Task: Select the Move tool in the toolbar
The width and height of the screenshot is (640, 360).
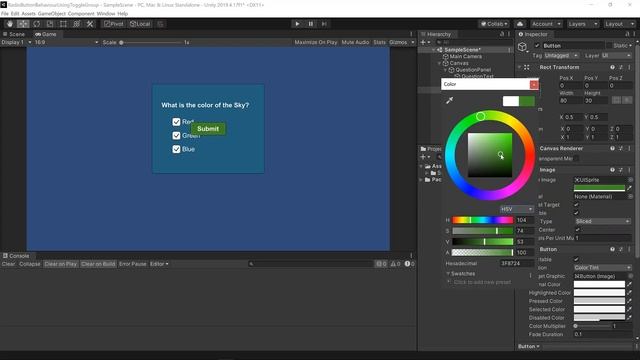Action: click(x=23, y=24)
